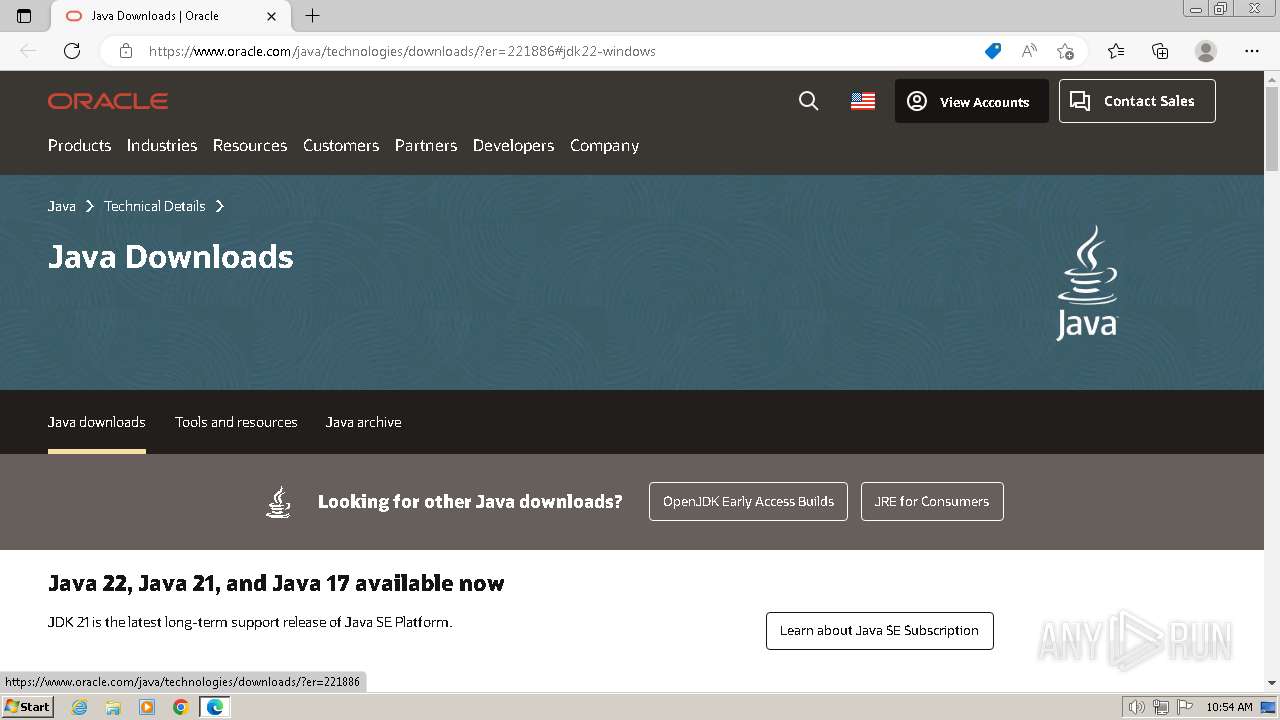Open the Windows Start menu
This screenshot has height=720, width=1280.
[x=27, y=707]
